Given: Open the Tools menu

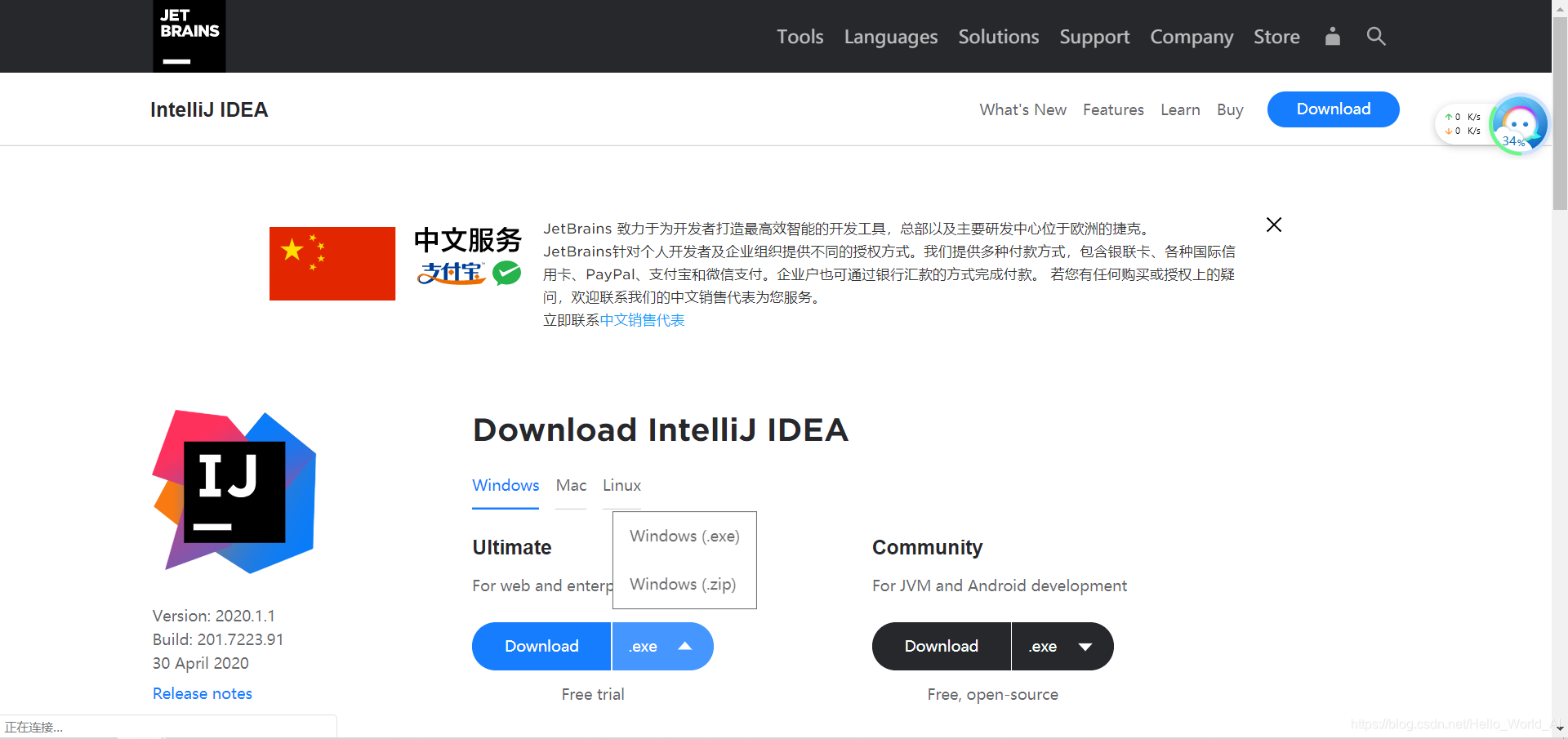Looking at the screenshot, I should pos(800,37).
